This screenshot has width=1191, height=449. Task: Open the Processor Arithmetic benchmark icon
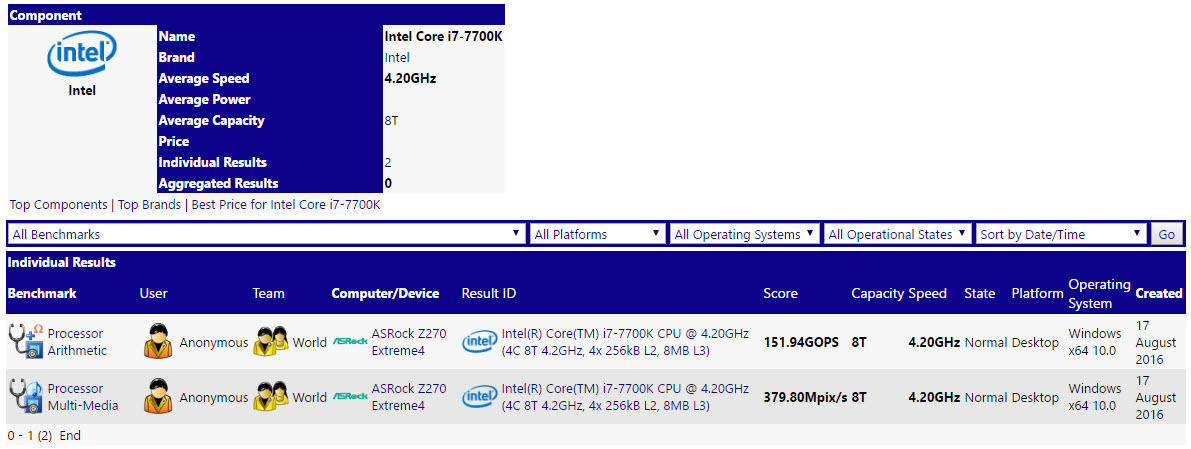tap(26, 341)
